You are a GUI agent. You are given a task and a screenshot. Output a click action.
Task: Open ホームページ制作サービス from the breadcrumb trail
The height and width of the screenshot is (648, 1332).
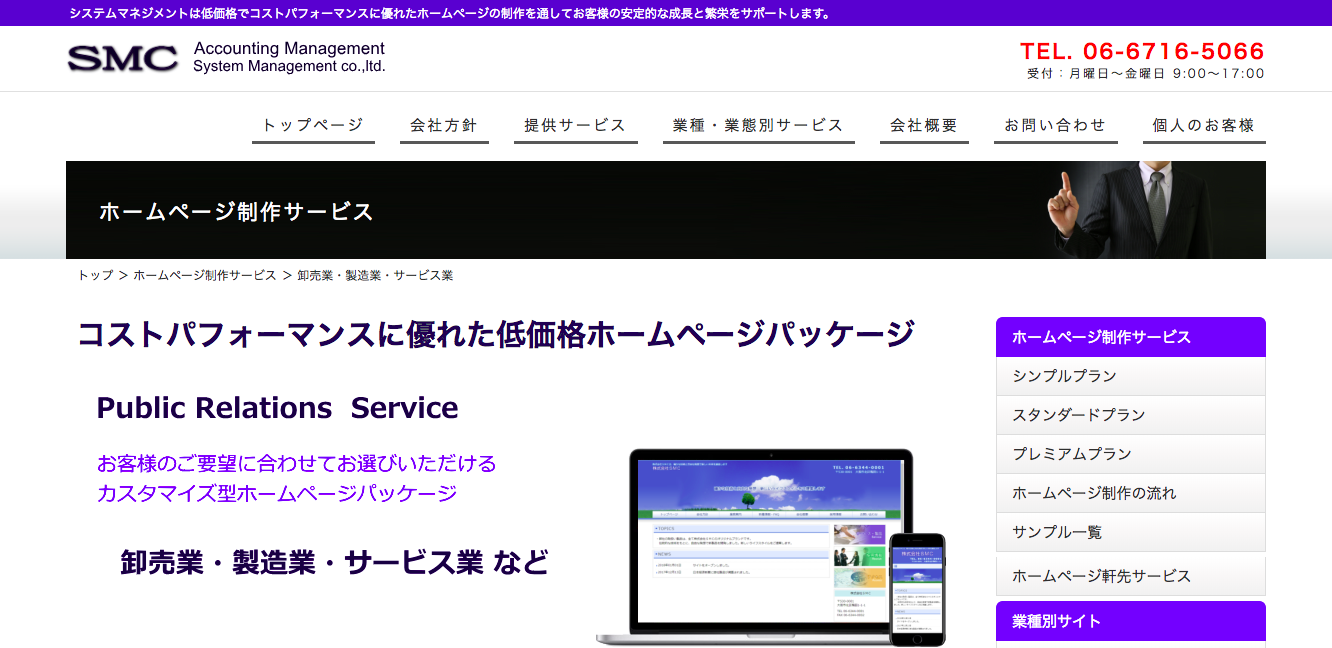(204, 275)
